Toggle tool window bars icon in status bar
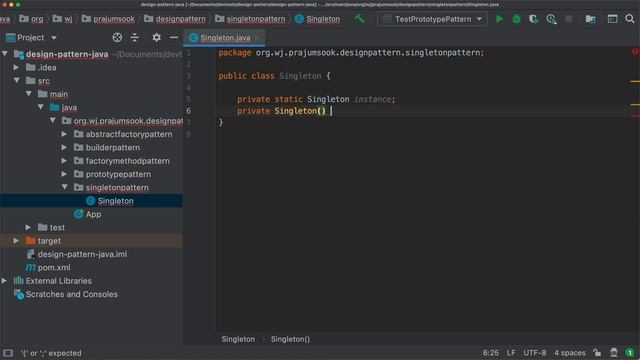The image size is (640, 360). [8, 353]
